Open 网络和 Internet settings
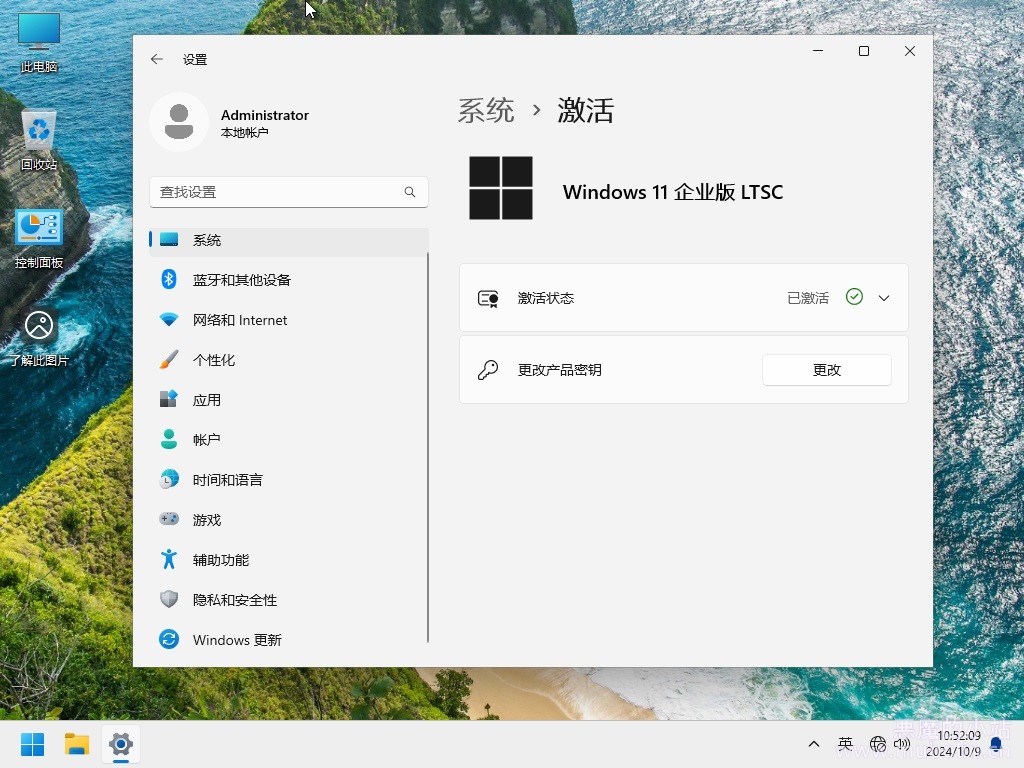 click(x=289, y=320)
